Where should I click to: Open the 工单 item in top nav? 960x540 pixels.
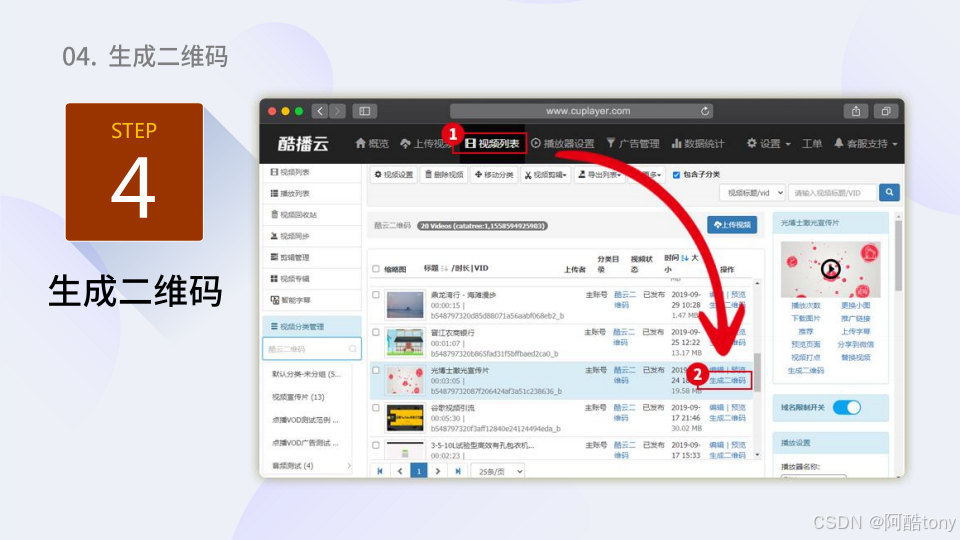(x=812, y=143)
